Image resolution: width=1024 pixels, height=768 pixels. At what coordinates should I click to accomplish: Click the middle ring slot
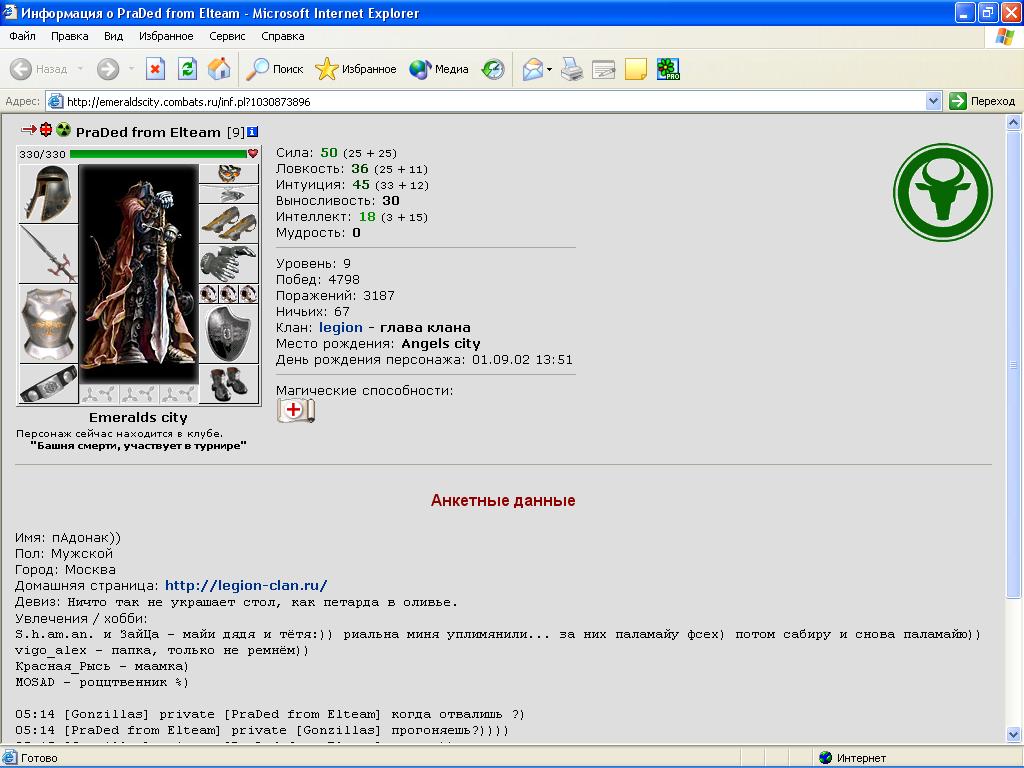(229, 294)
